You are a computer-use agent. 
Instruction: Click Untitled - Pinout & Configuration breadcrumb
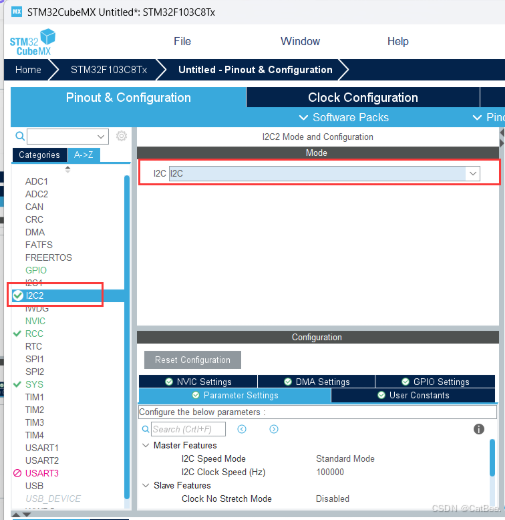255,70
